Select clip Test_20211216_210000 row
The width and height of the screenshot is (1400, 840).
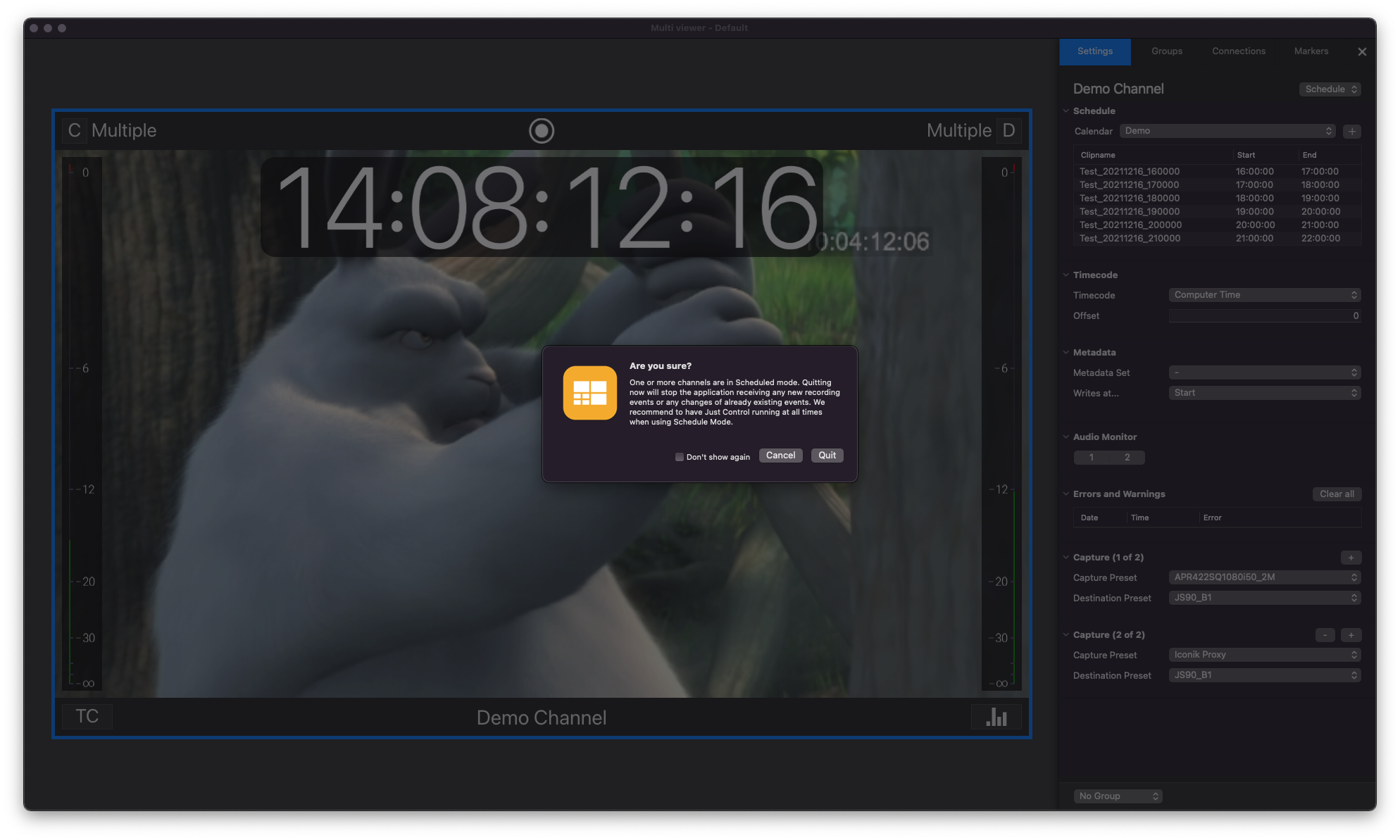pyautogui.click(x=1218, y=239)
